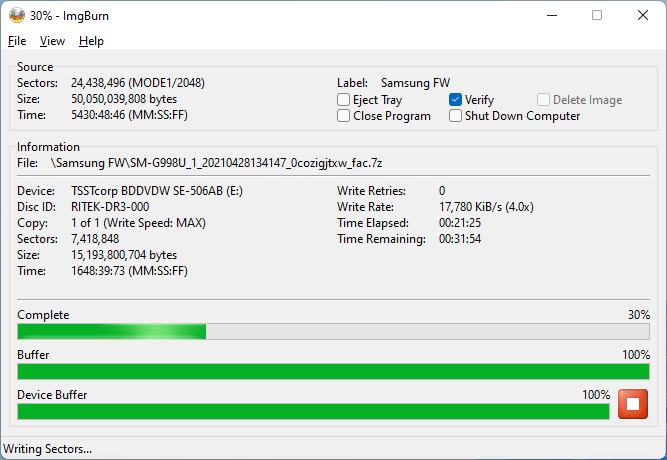Open the File menu
The width and height of the screenshot is (667, 460).
(x=17, y=41)
